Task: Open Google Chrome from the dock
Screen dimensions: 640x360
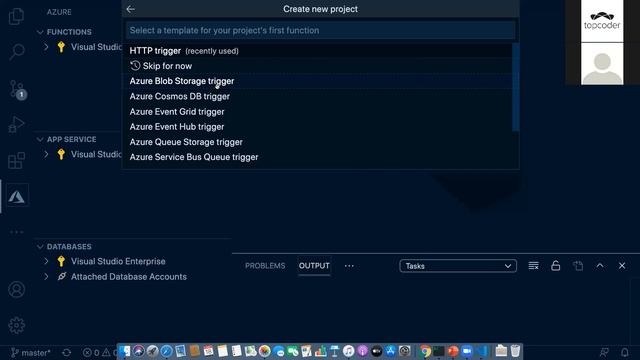Action: tap(425, 351)
